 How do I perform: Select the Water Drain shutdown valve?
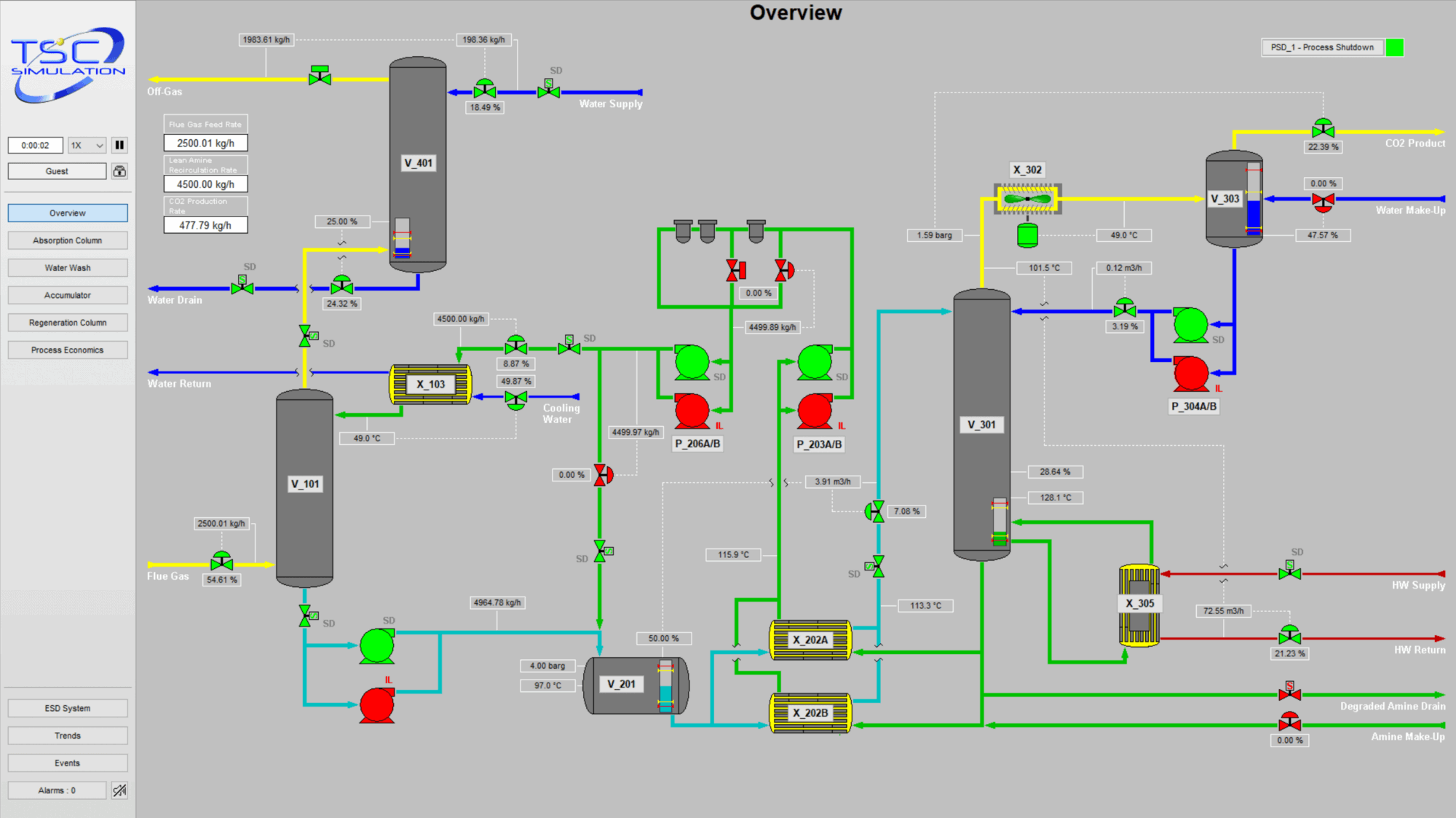click(242, 286)
